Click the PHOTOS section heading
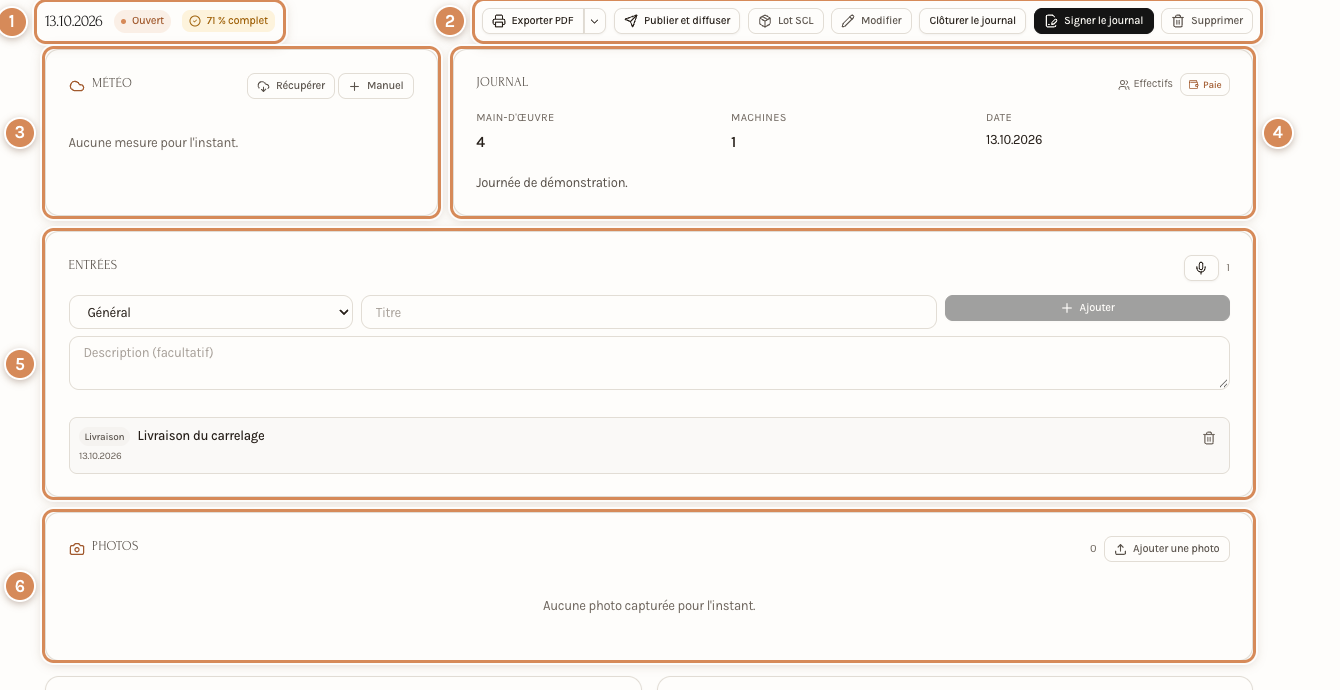The image size is (1340, 690). 115,546
